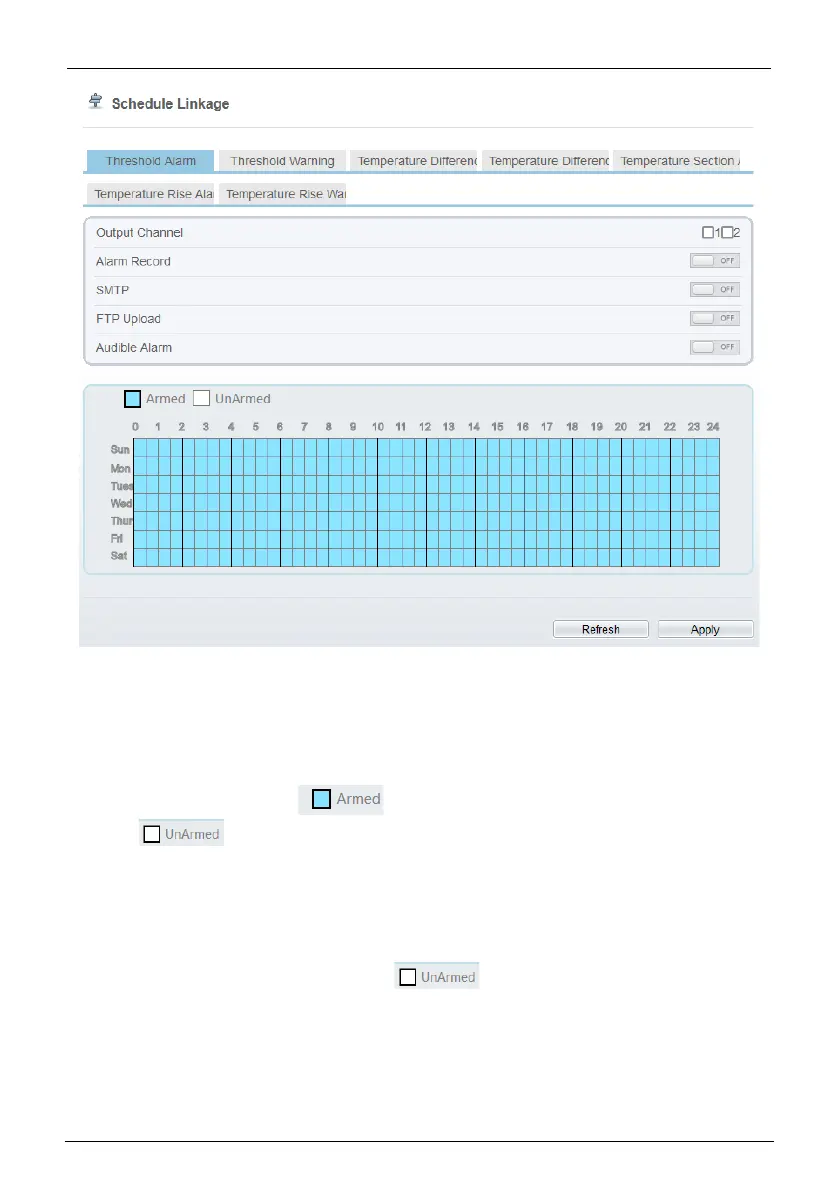Click the Apply button

point(705,630)
